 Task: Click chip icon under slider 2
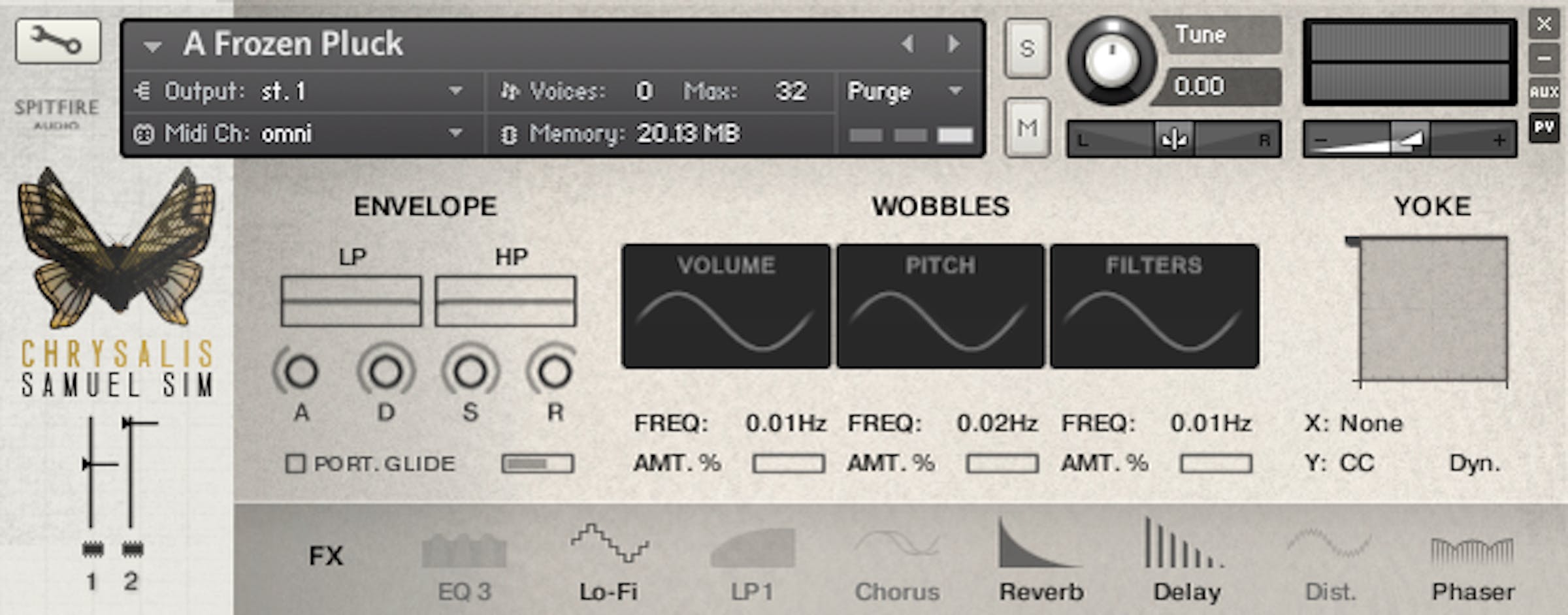coord(133,550)
